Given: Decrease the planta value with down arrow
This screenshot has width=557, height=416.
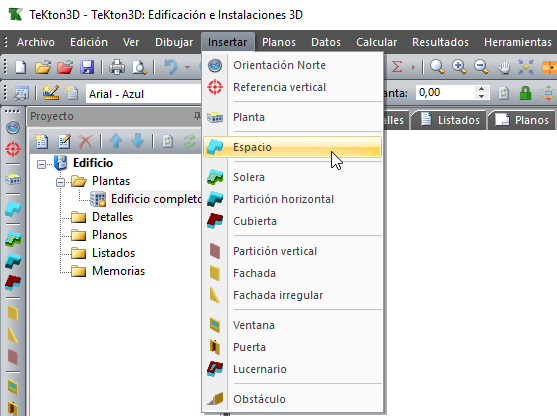Looking at the screenshot, I should point(481,97).
